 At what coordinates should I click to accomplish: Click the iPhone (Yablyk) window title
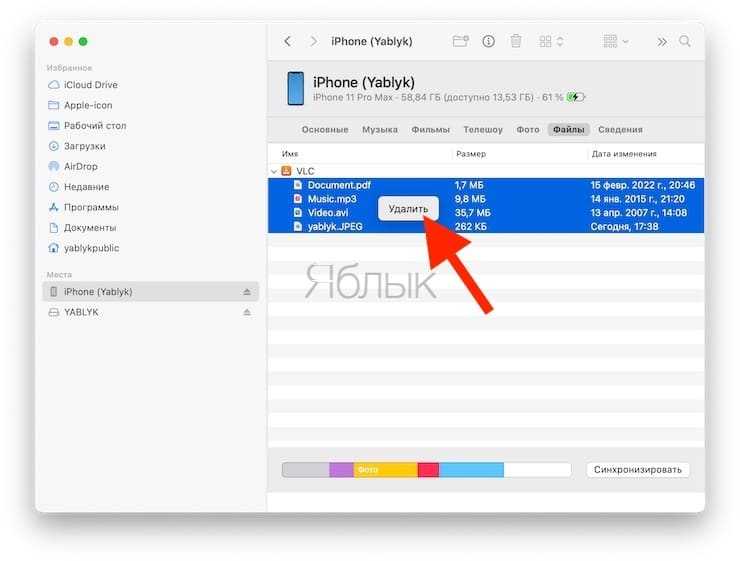(x=371, y=42)
